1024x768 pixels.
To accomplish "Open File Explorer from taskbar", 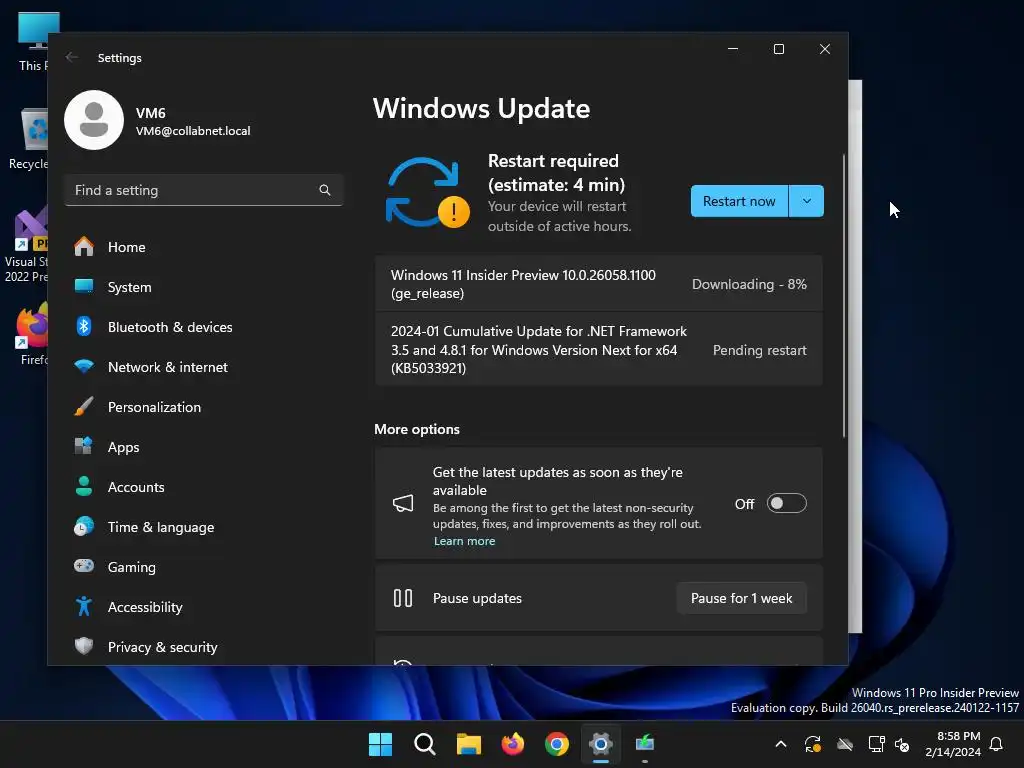I will [x=469, y=744].
